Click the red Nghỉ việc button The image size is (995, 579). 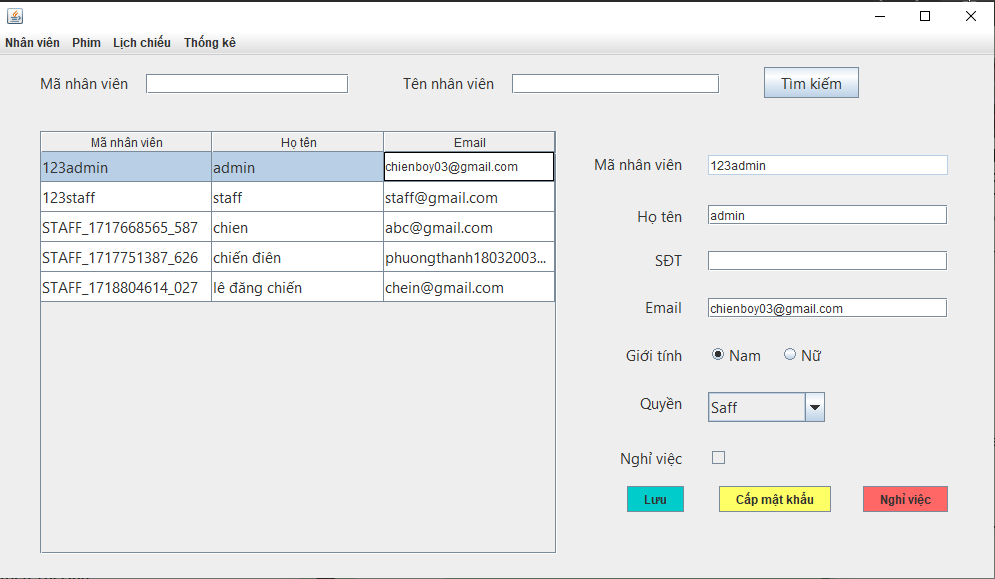(905, 499)
